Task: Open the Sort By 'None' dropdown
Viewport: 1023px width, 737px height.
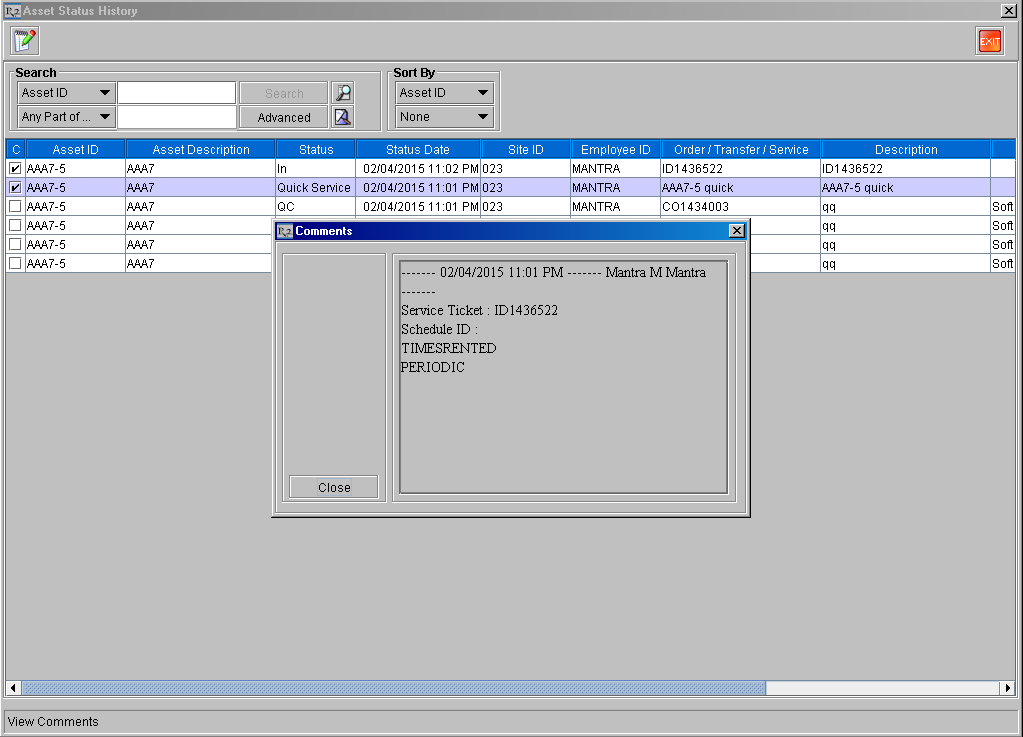Action: [x=444, y=117]
